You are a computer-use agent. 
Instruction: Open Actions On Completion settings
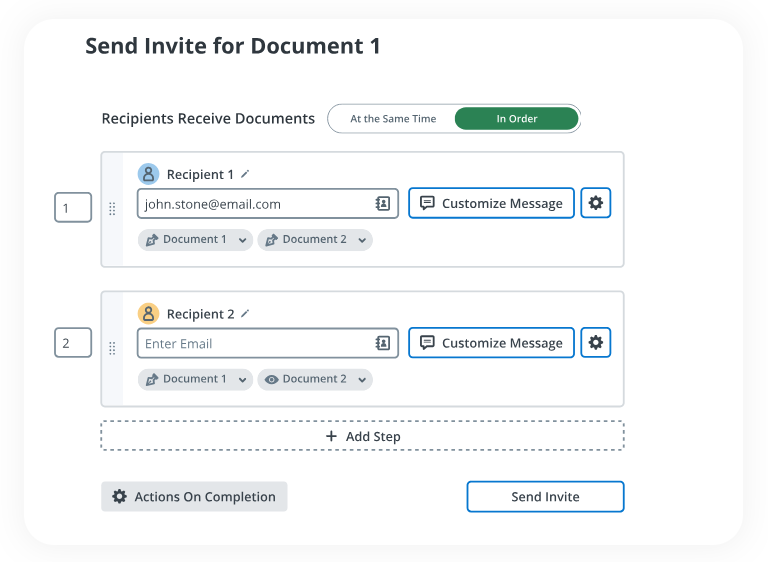click(194, 497)
